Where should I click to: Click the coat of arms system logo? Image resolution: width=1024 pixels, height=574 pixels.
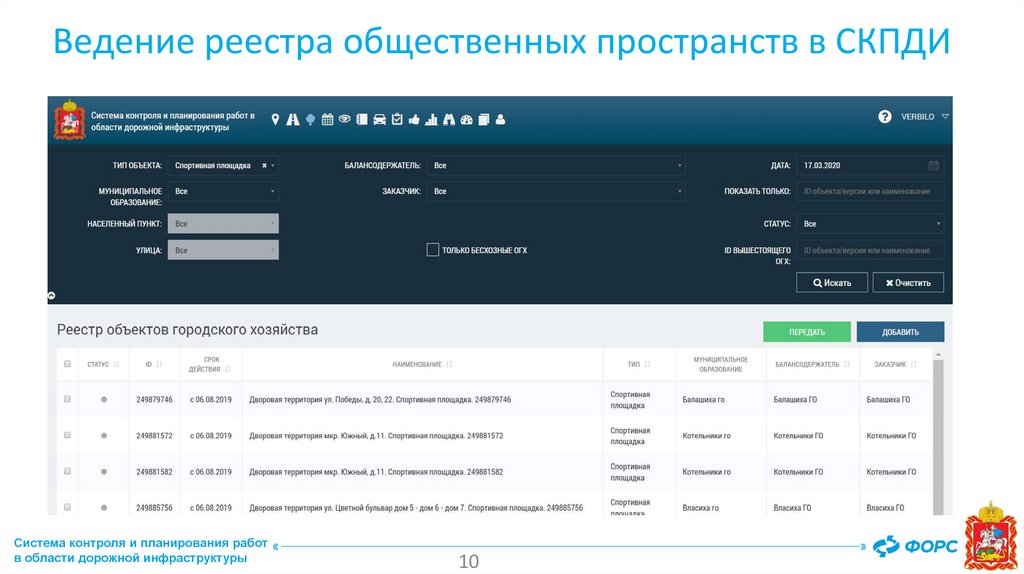tap(70, 120)
